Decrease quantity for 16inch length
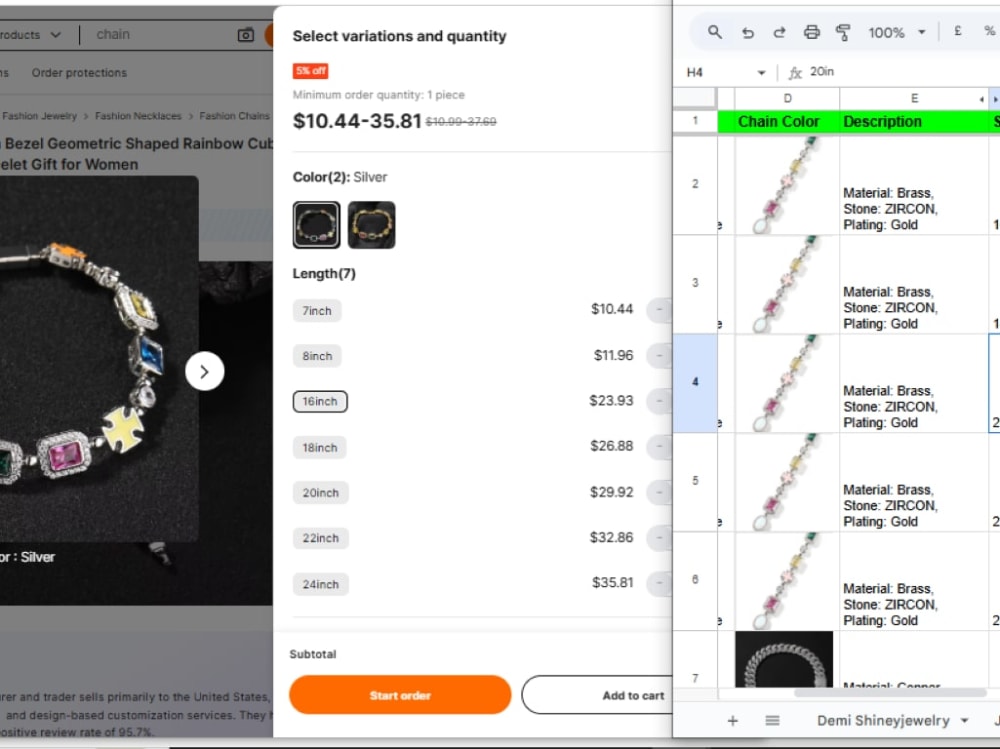The image size is (1000, 749). pyautogui.click(x=659, y=401)
